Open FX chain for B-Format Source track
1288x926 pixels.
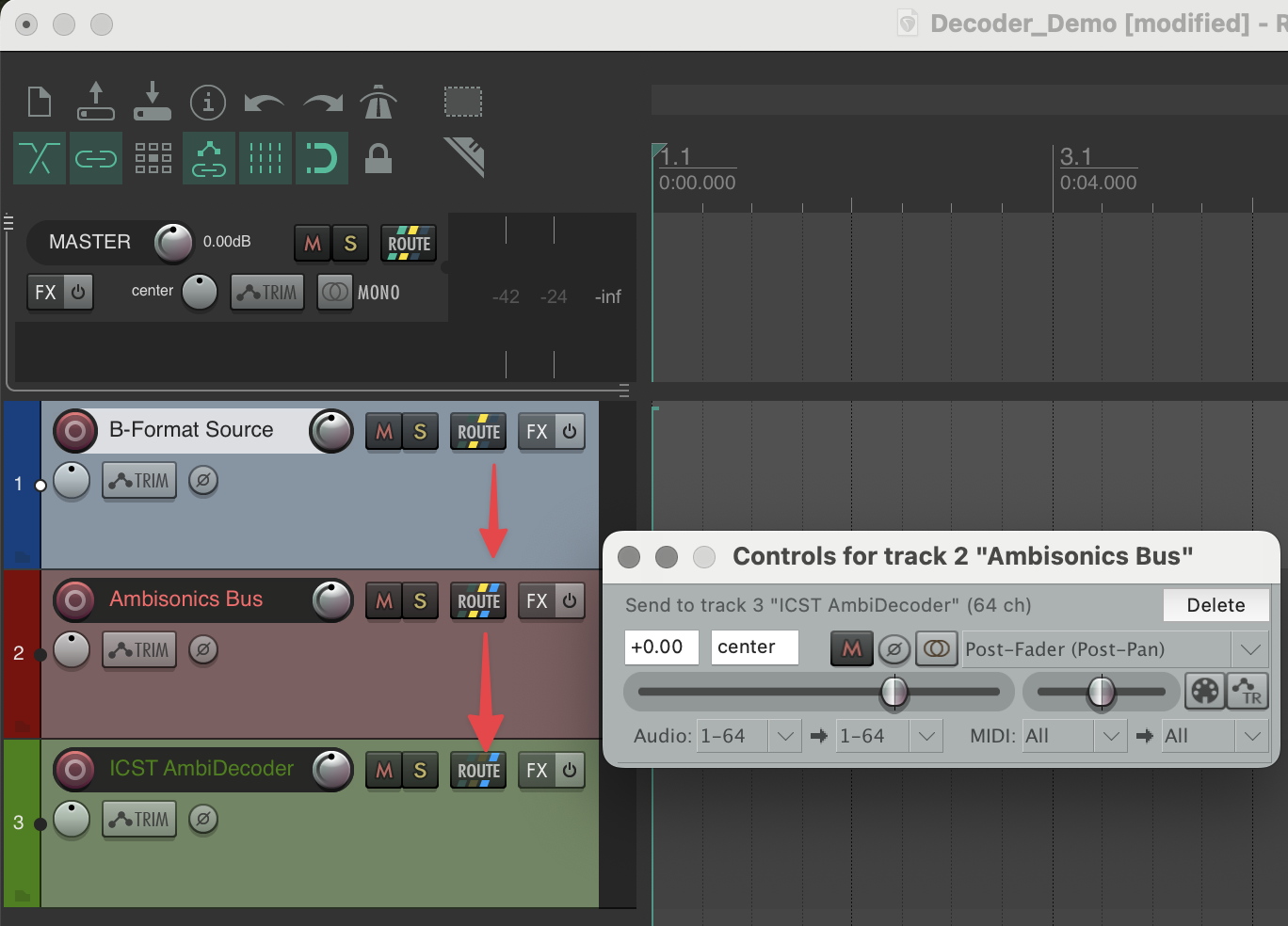coord(538,432)
